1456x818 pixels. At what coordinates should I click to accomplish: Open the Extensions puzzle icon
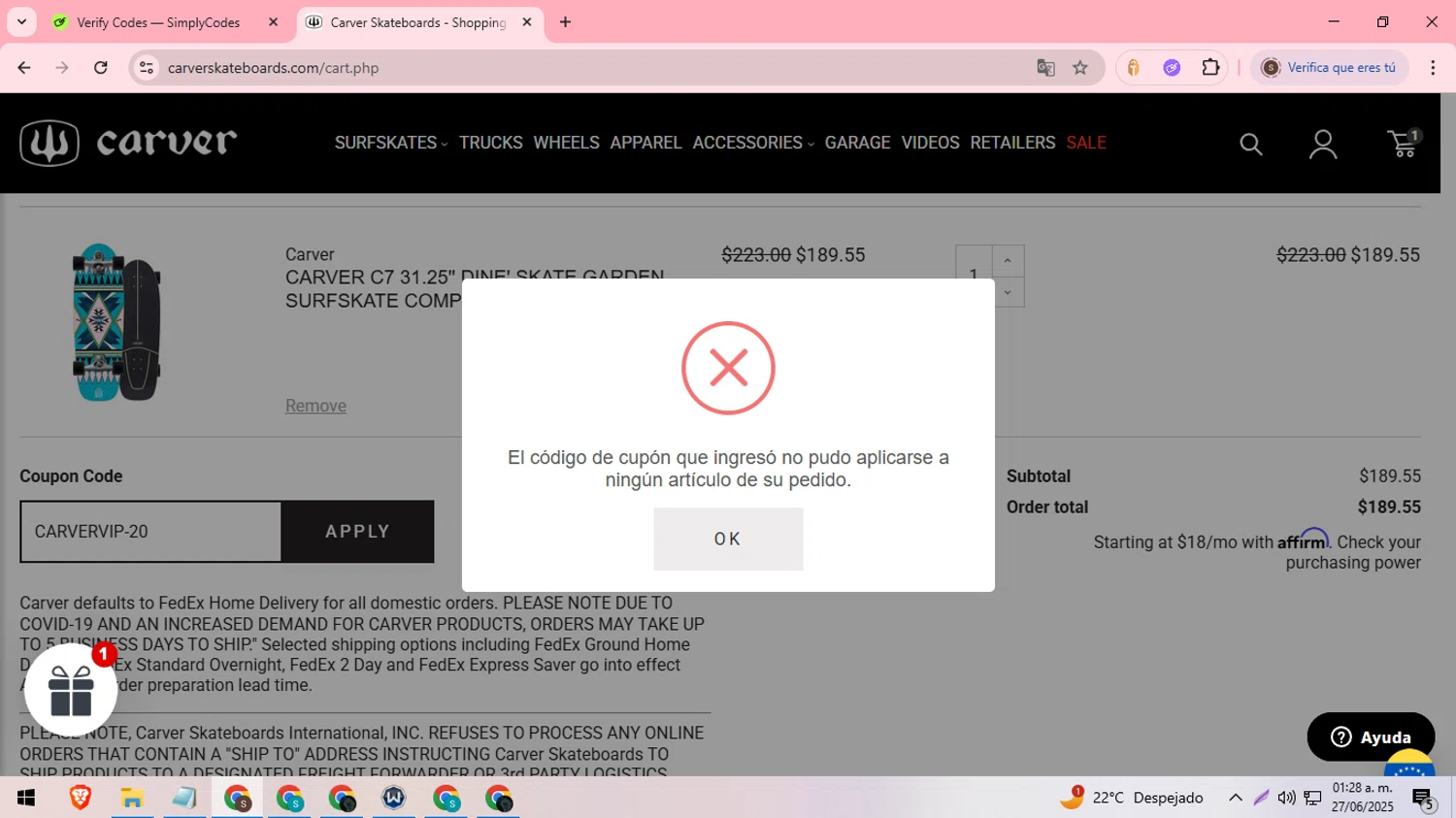(x=1210, y=68)
